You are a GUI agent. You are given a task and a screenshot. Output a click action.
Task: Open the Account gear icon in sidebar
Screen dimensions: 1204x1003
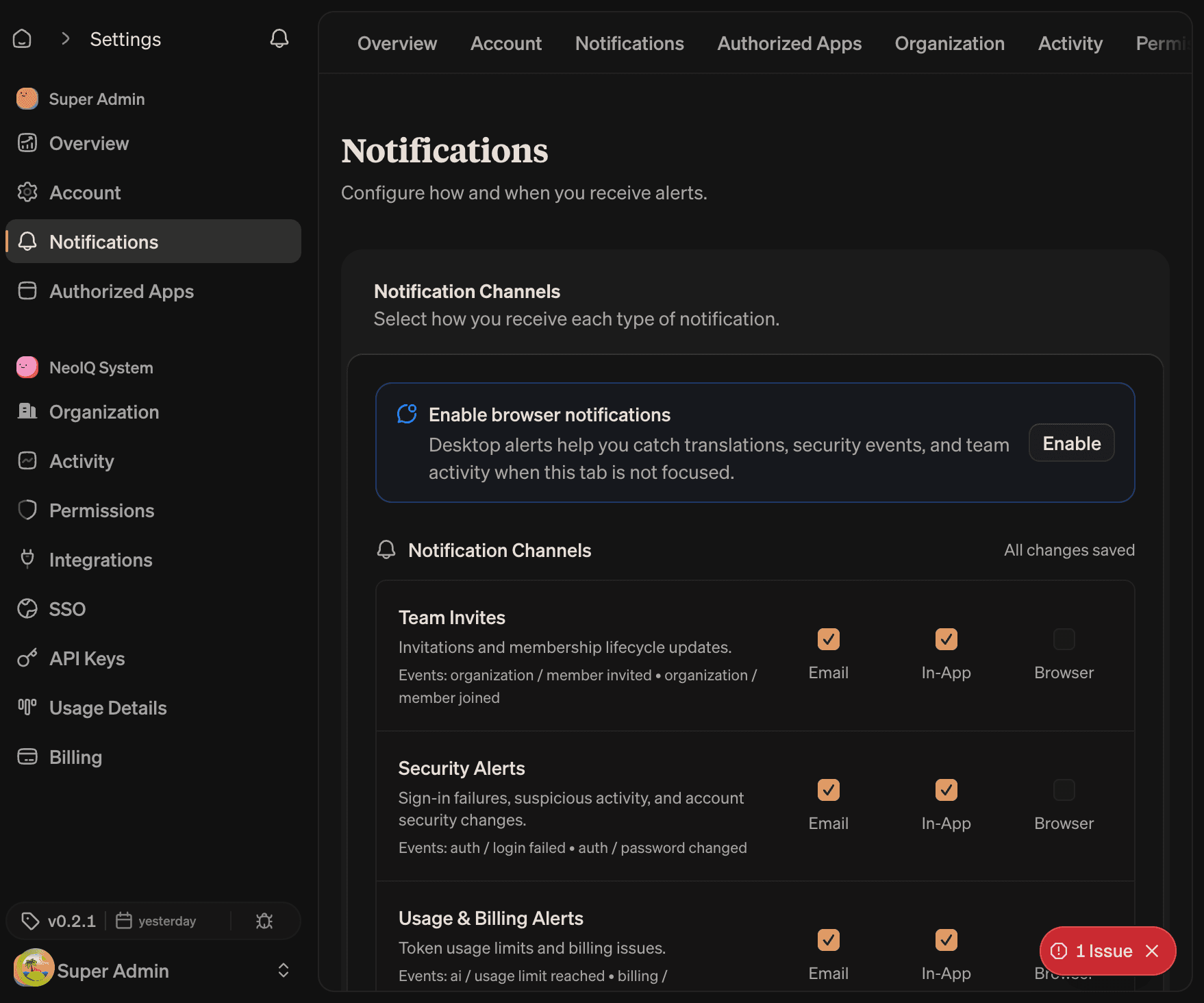click(x=27, y=193)
